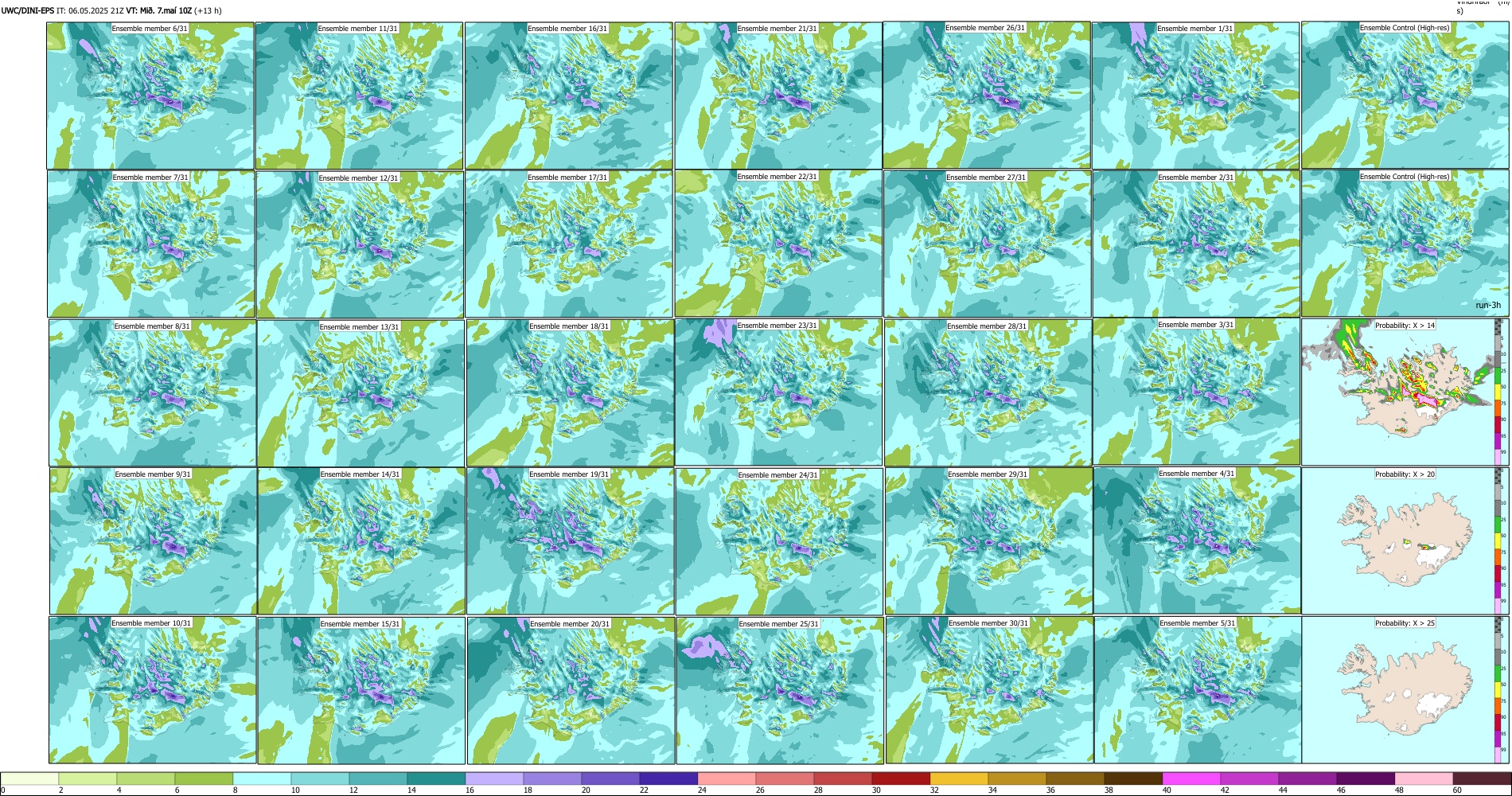This screenshot has height=796, width=1512.
Task: Select the Ensemble member 25/31 panel
Action: point(780,690)
